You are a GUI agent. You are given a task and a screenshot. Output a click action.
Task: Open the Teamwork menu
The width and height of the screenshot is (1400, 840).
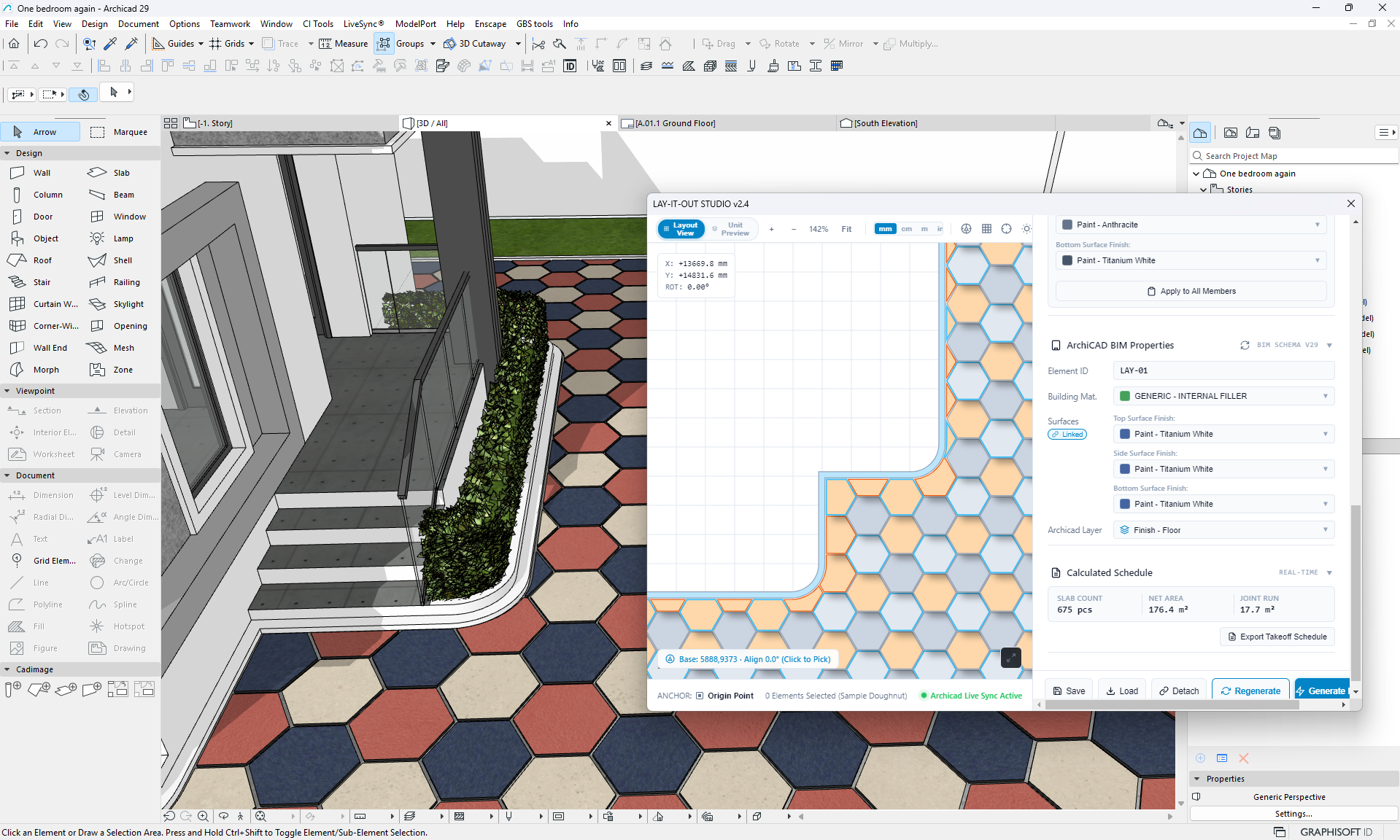click(x=230, y=24)
